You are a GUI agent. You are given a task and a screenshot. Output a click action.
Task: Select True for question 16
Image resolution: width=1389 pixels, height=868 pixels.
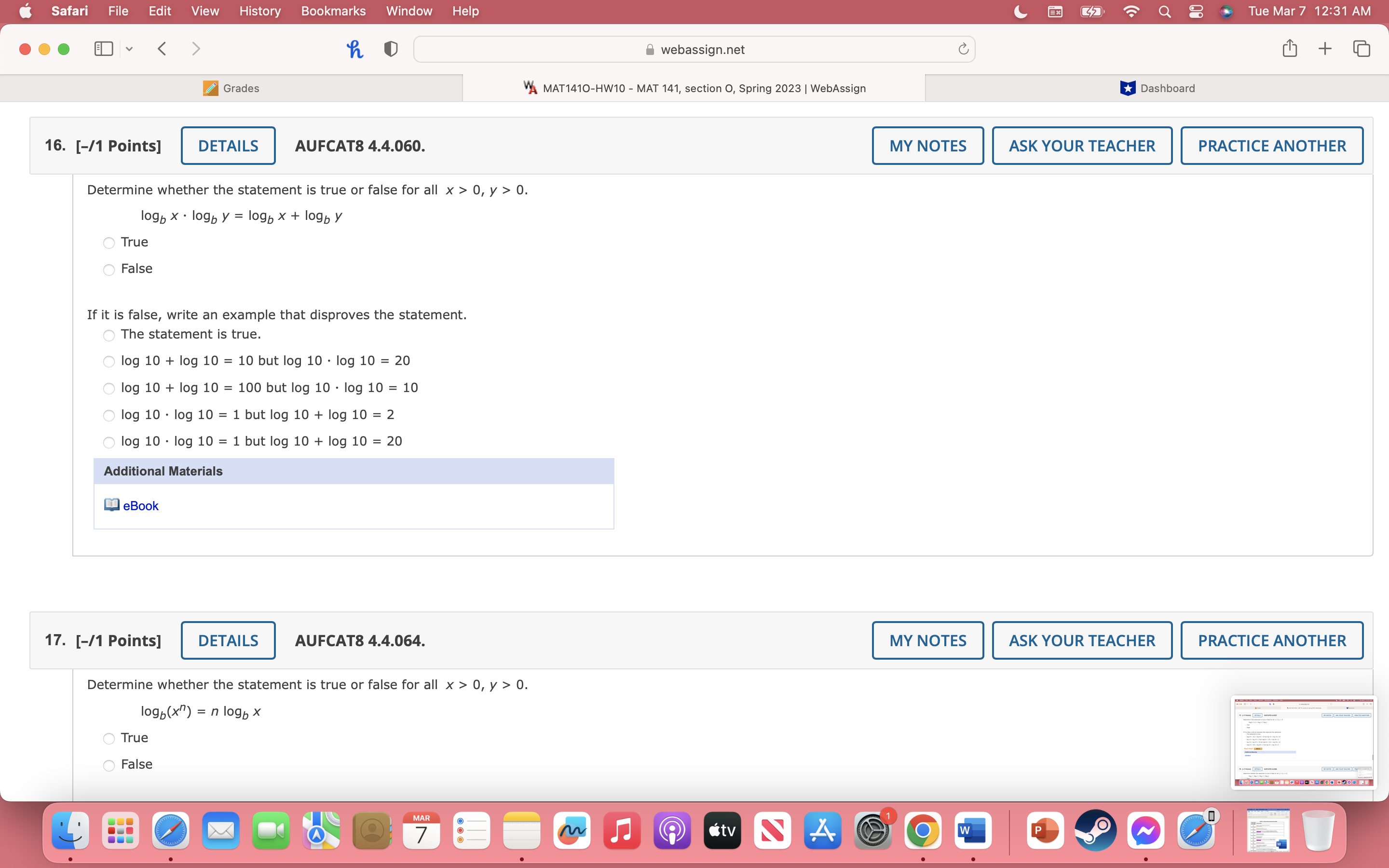[x=109, y=243]
